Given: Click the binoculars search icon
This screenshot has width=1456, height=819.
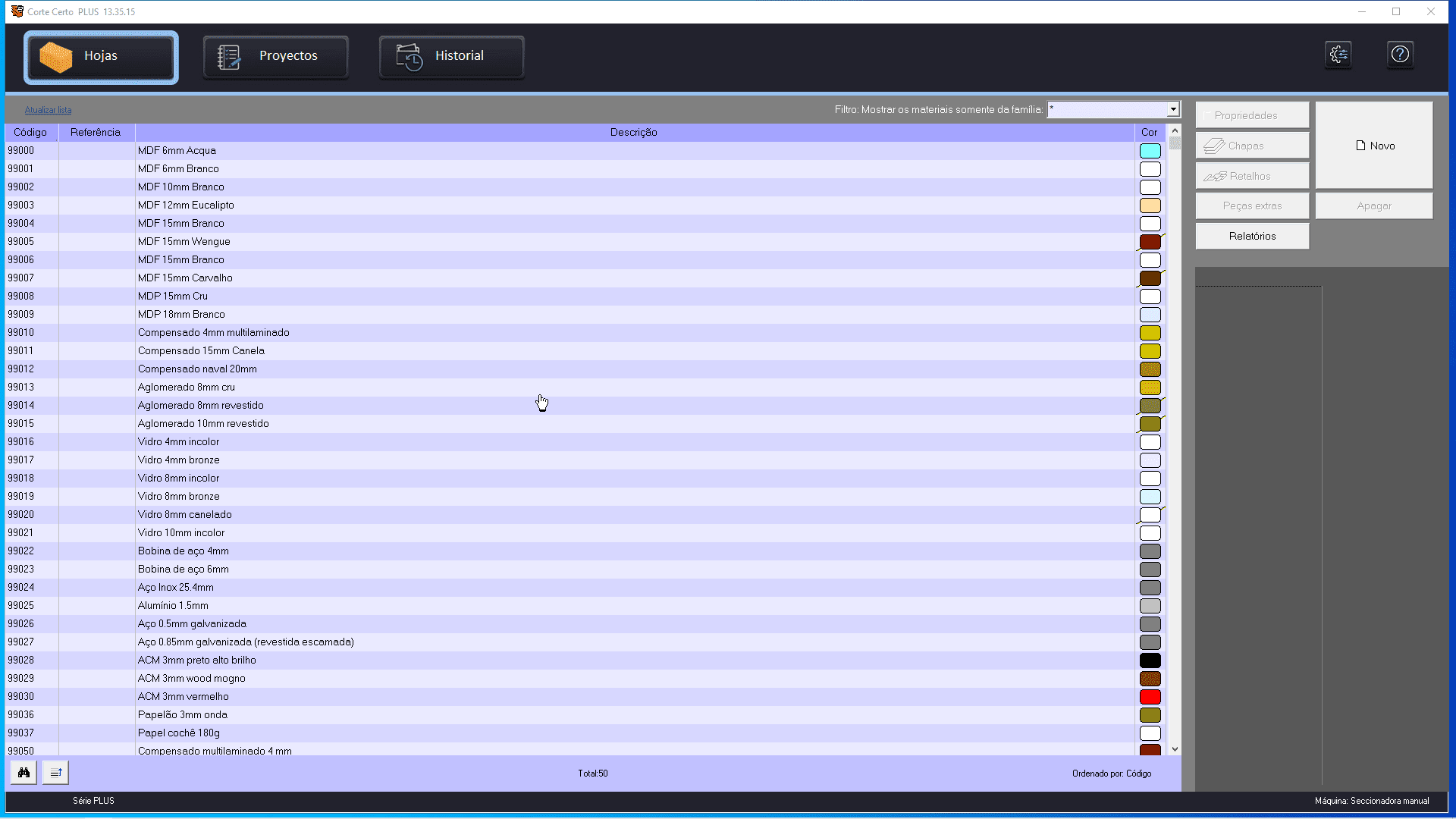Looking at the screenshot, I should click(24, 773).
